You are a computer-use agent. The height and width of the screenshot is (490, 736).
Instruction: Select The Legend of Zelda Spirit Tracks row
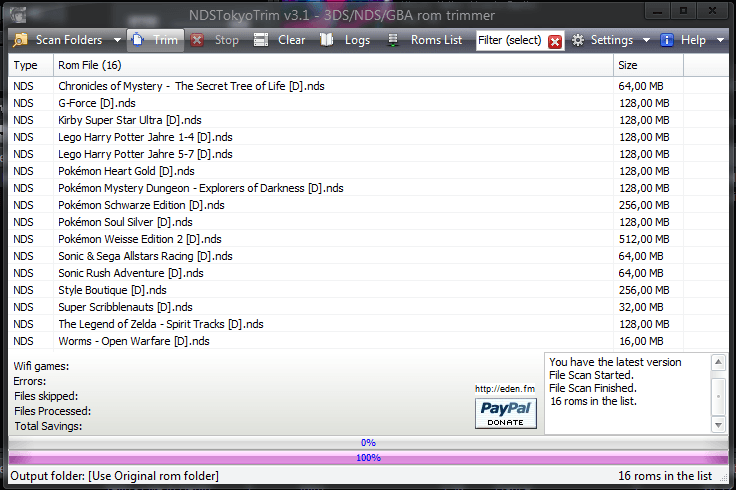pos(368,324)
